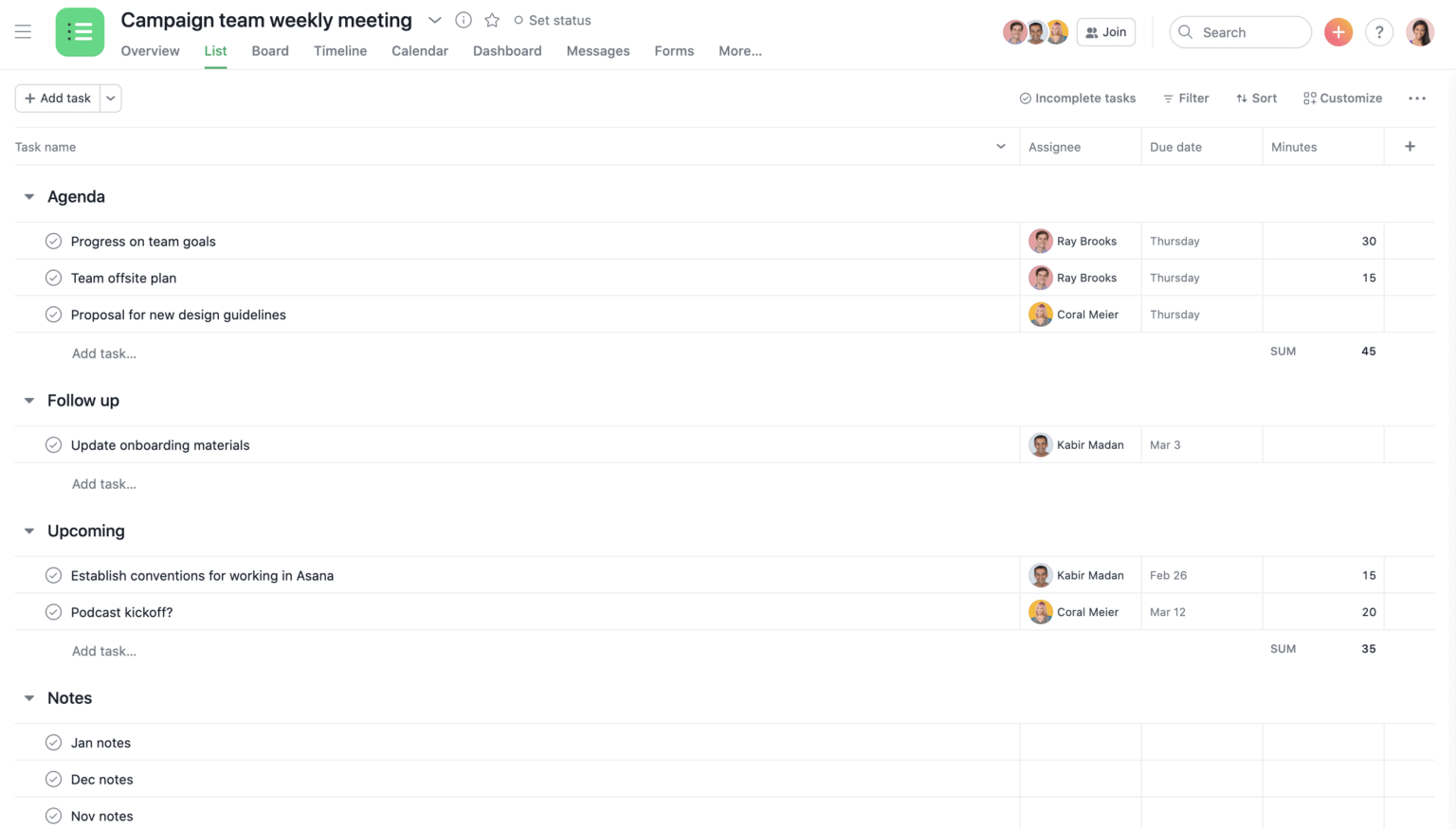Image resolution: width=1456 pixels, height=829 pixels.
Task: Collapse the Follow up section
Action: tap(29, 401)
